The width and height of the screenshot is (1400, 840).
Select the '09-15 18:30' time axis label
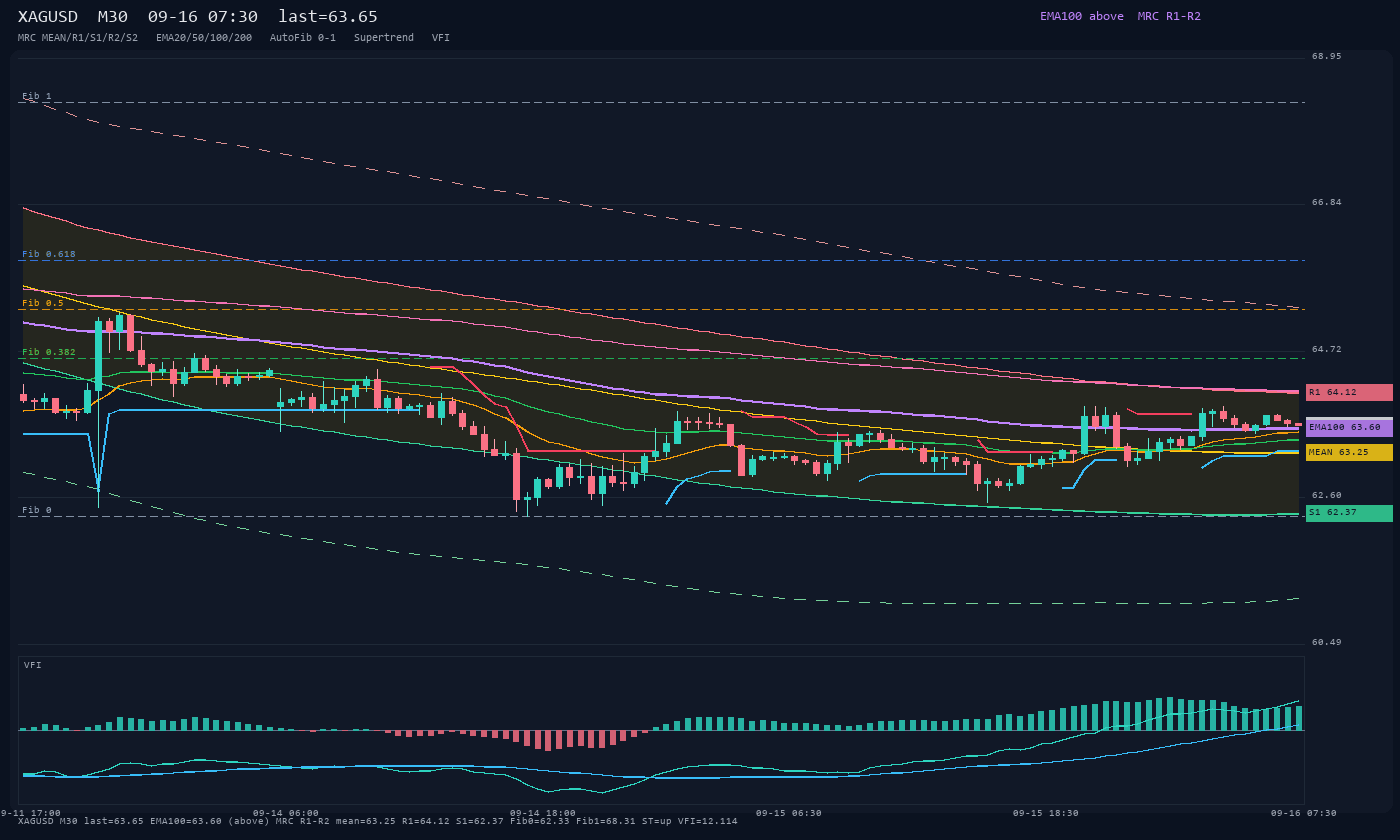point(1046,813)
